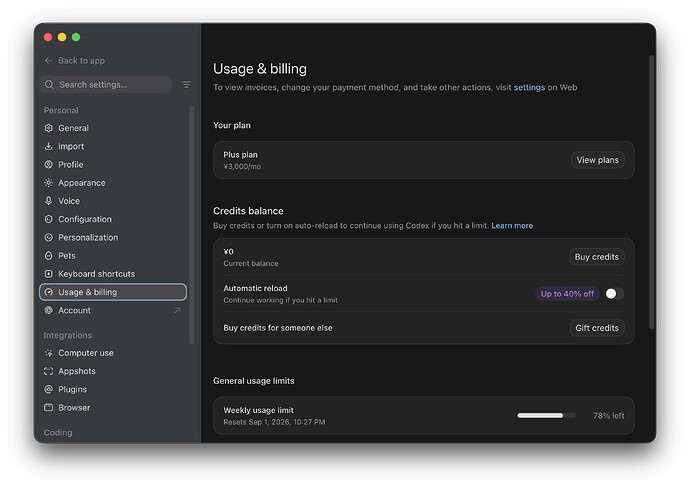
Task: Open Personalization settings
Action: pos(113,237)
